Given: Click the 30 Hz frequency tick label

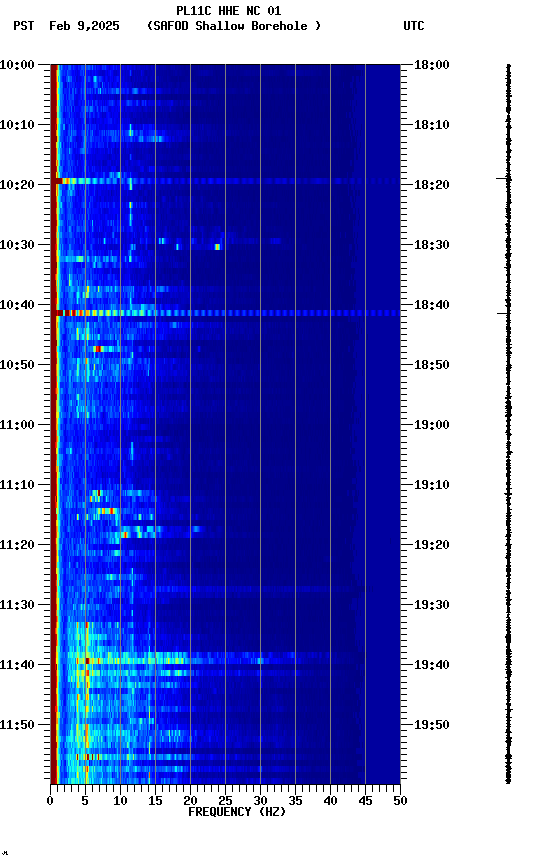Looking at the screenshot, I should click(260, 801).
